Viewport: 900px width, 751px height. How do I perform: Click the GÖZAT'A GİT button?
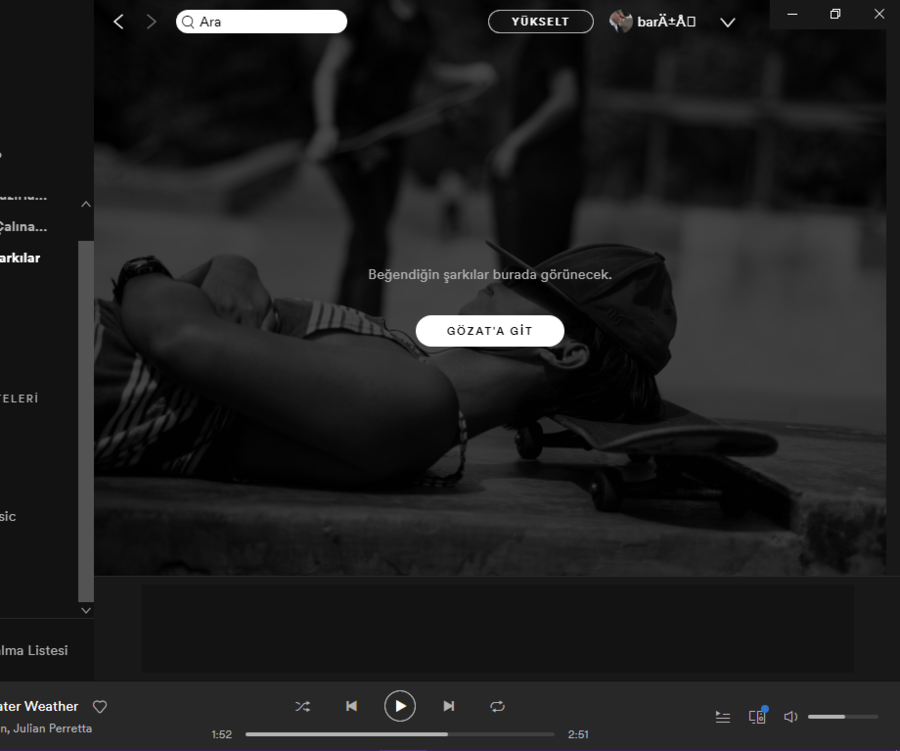(490, 331)
